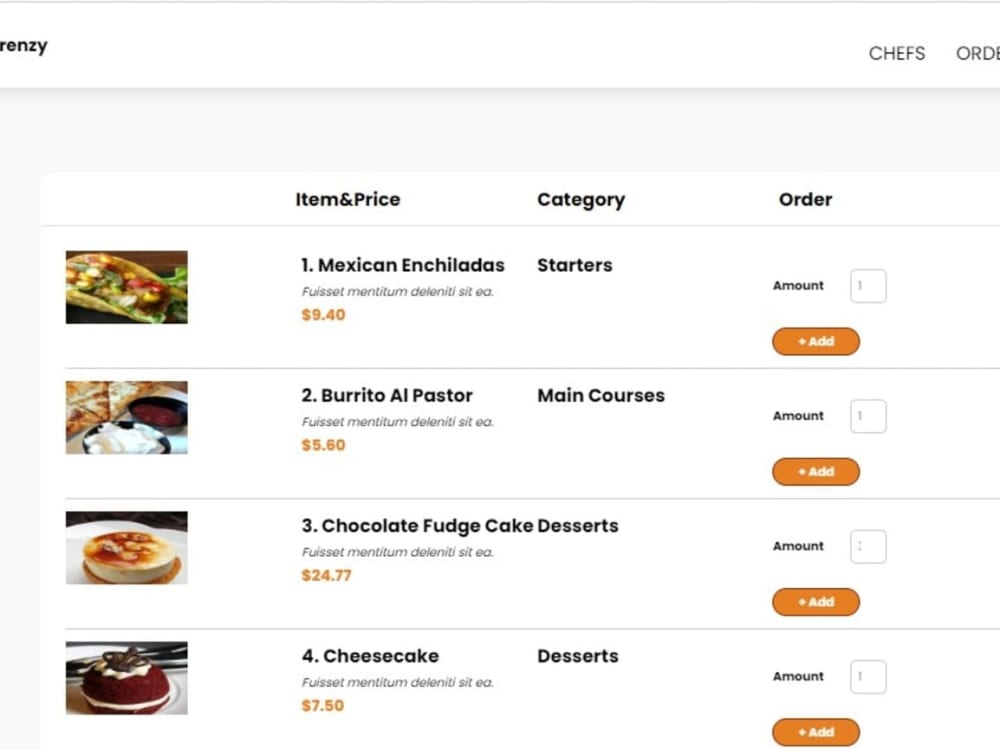Select the Cheesecake item title
The image size is (1000, 750).
[371, 656]
